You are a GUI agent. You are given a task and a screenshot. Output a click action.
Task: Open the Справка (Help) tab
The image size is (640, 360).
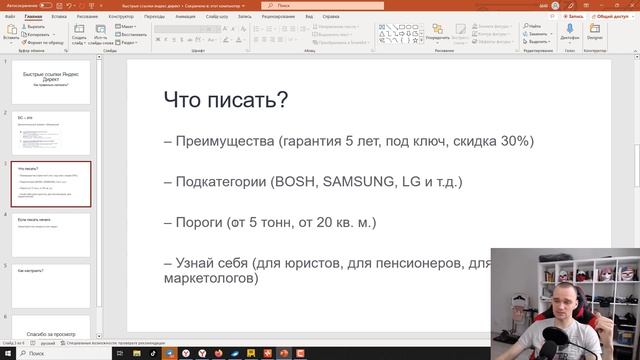tap(331, 17)
